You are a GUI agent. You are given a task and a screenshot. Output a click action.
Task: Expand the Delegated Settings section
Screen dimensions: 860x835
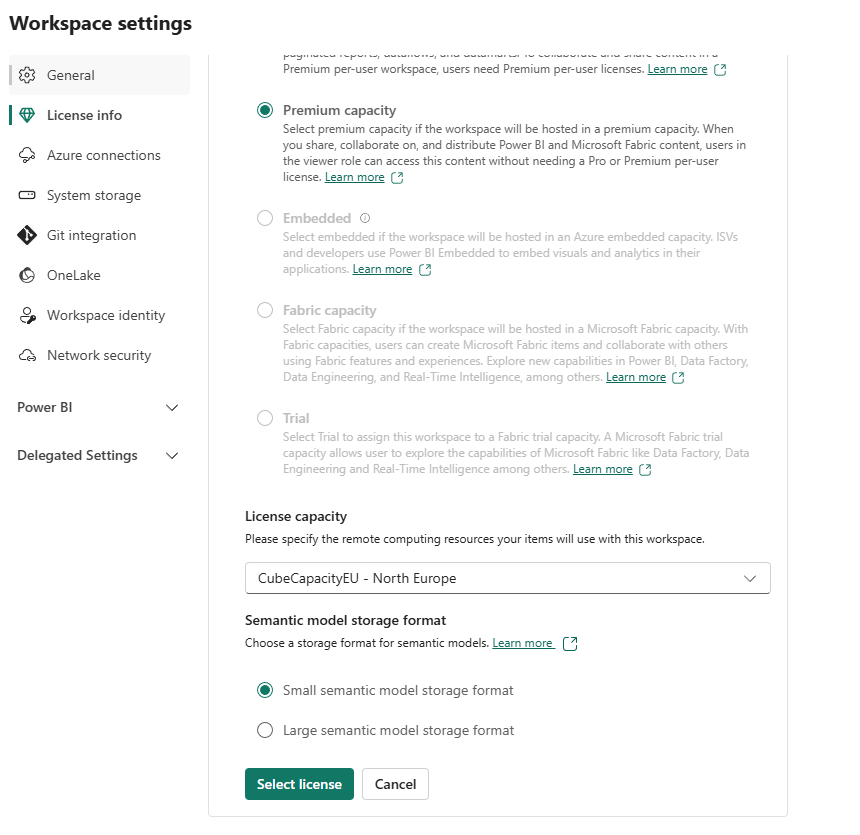[x=171, y=455]
